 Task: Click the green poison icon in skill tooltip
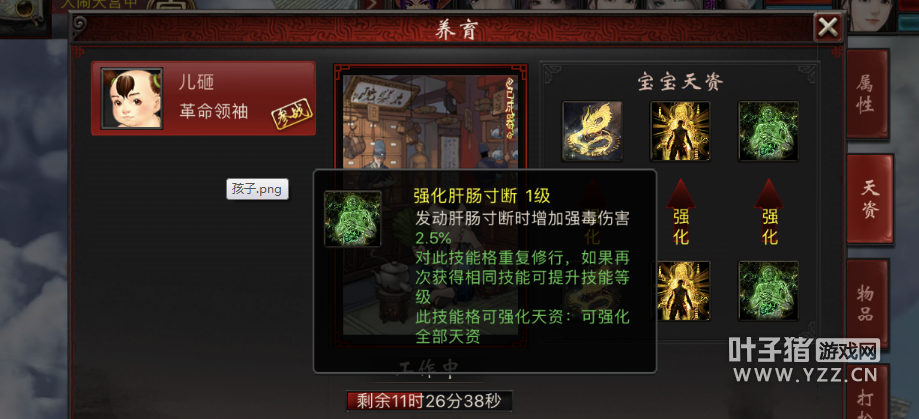click(x=353, y=219)
